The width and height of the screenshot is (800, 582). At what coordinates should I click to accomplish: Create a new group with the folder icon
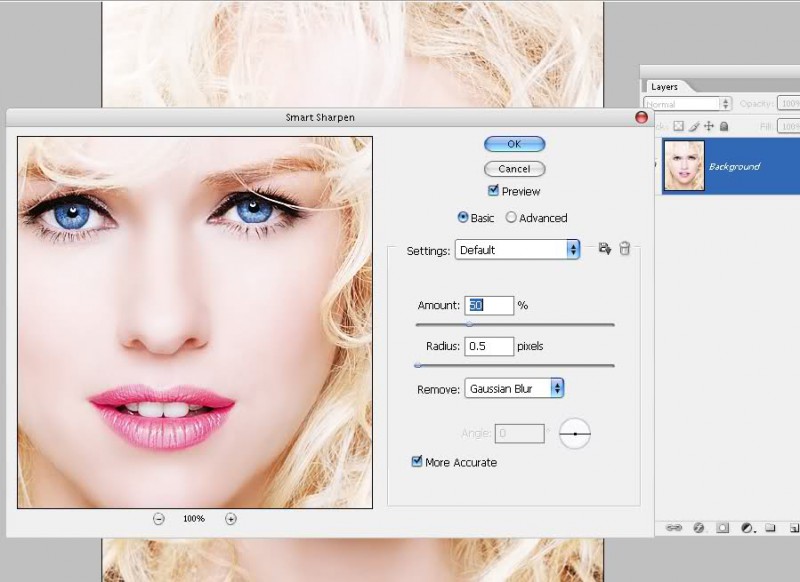click(770, 527)
